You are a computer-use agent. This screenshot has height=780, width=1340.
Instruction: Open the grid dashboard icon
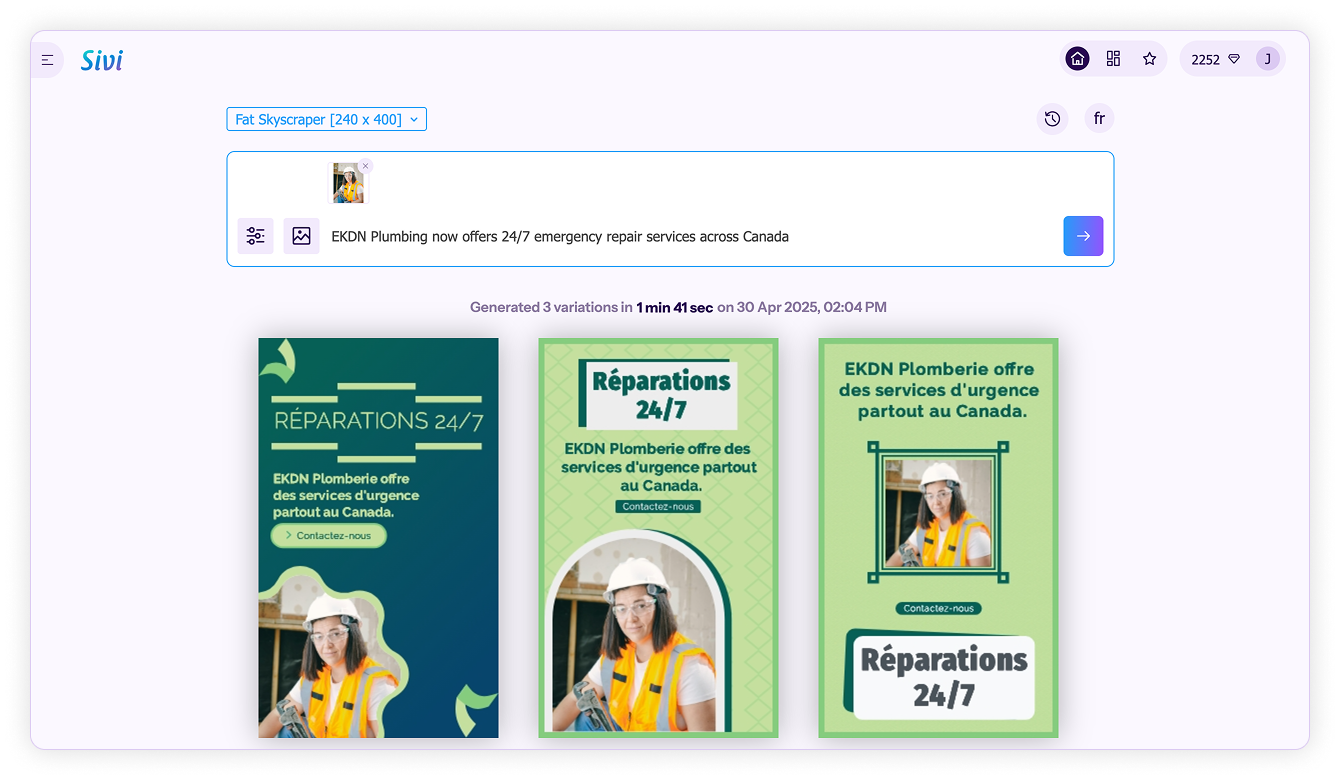coord(1113,59)
